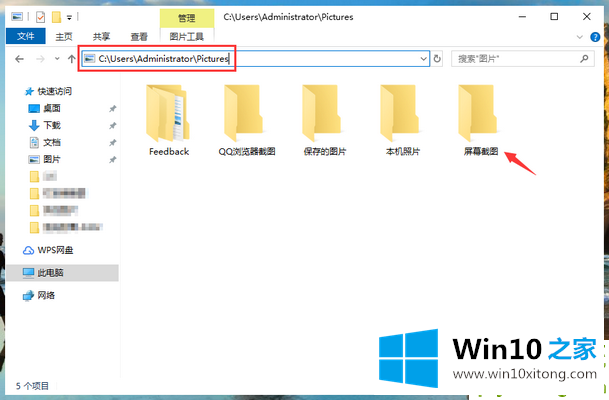This screenshot has height=400, width=609.
Task: Go up one level with up arrow
Action: click(x=72, y=60)
